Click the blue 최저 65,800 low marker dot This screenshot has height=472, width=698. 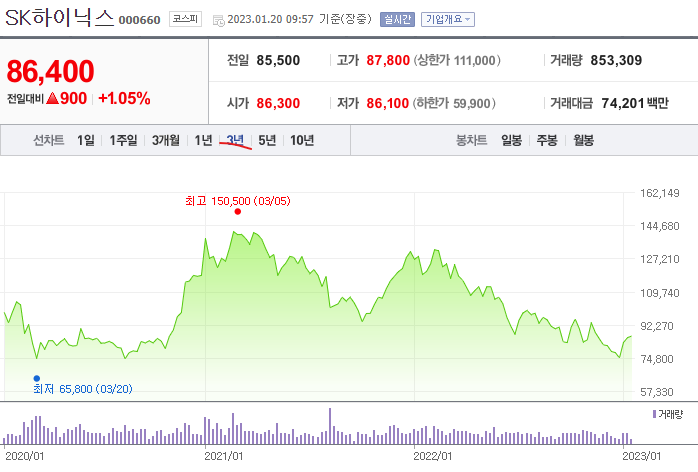[x=37, y=378]
